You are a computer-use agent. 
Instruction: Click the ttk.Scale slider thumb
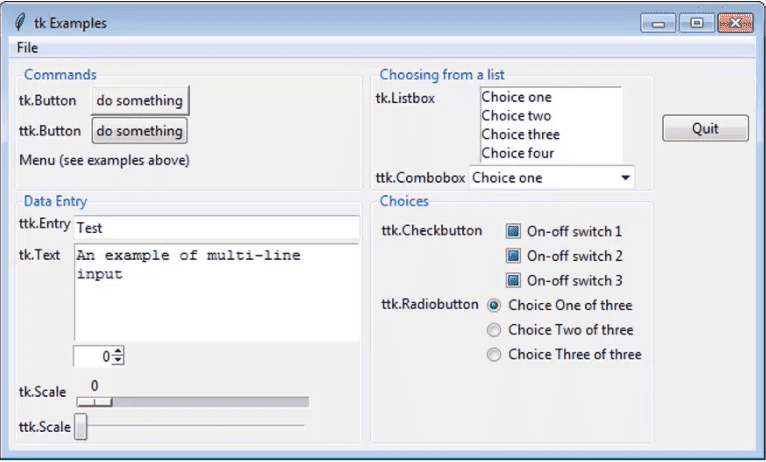(81, 427)
